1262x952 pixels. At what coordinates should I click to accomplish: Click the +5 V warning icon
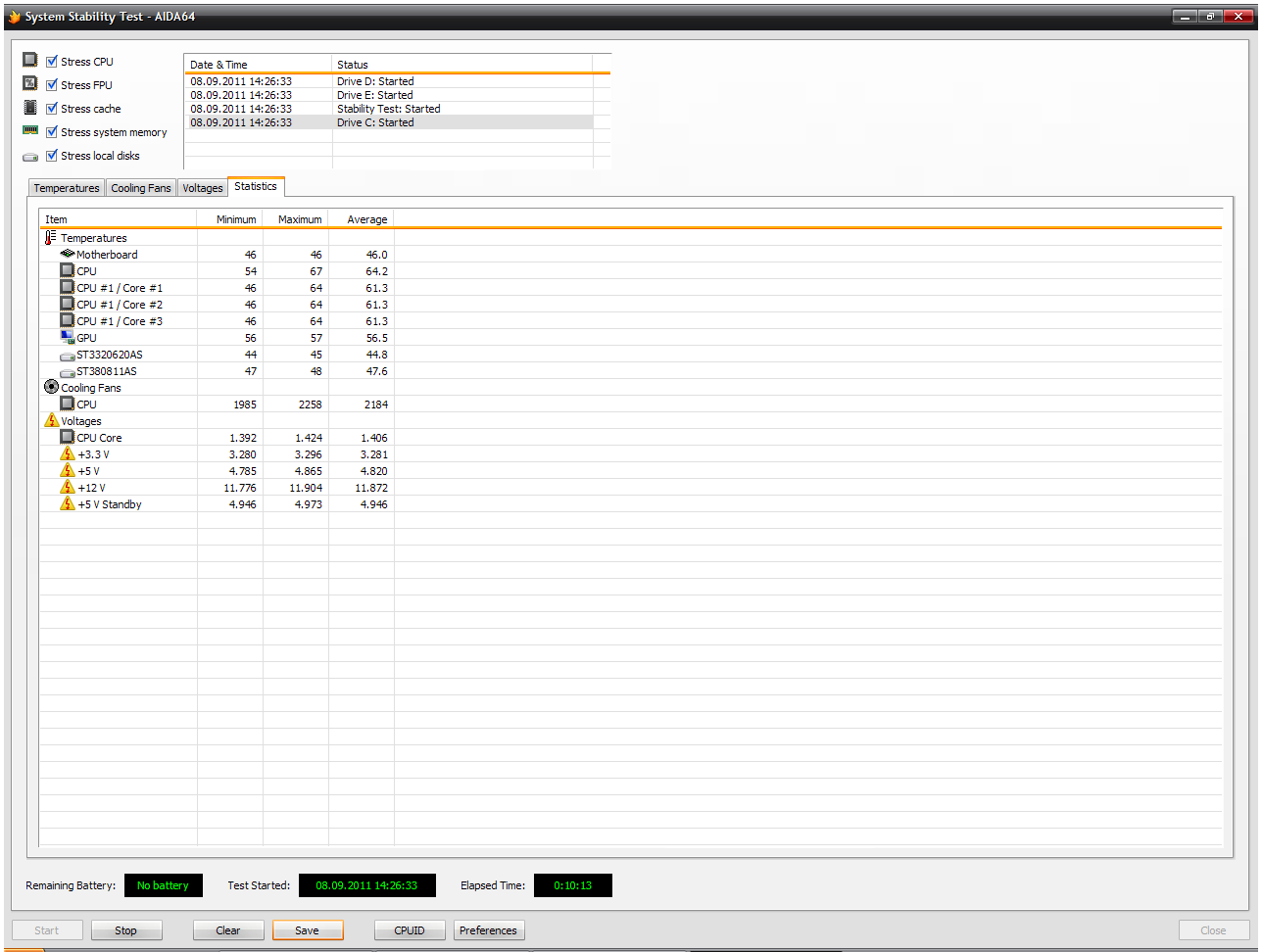point(68,471)
